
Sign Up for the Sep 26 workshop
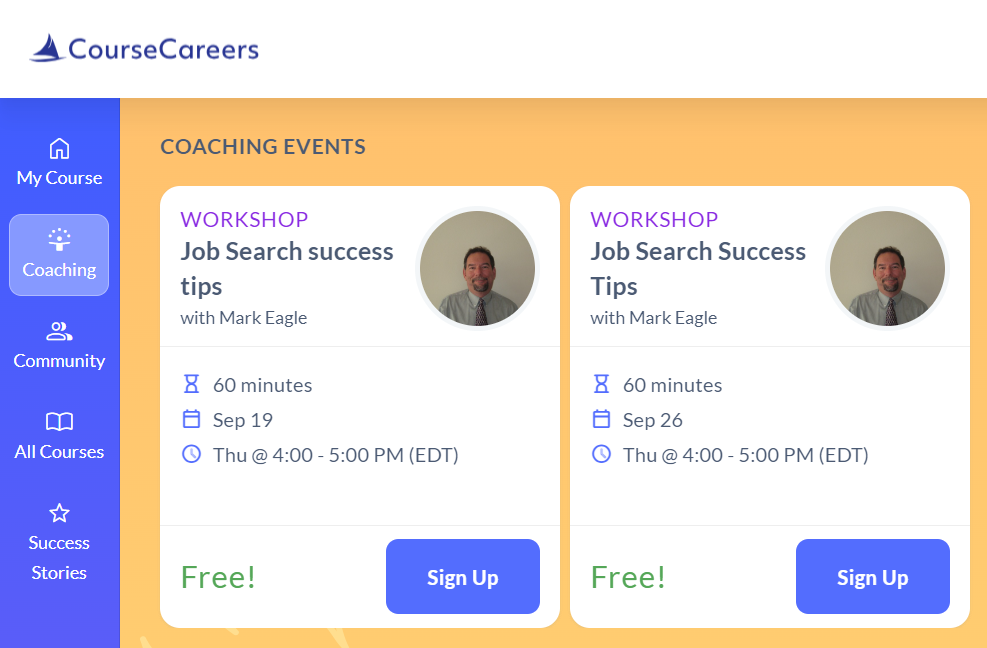pyautogui.click(x=872, y=577)
